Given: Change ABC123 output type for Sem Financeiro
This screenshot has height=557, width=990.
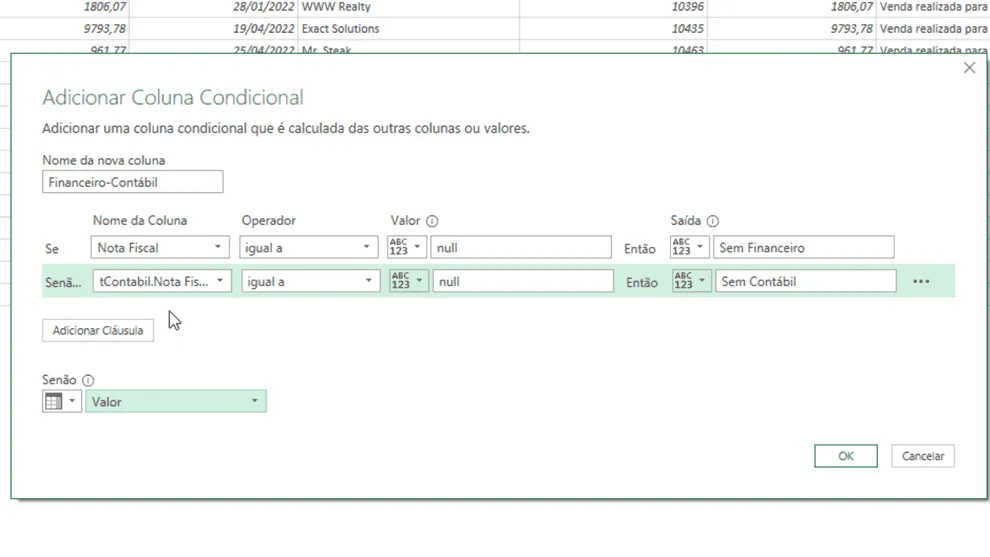Looking at the screenshot, I should (x=689, y=247).
